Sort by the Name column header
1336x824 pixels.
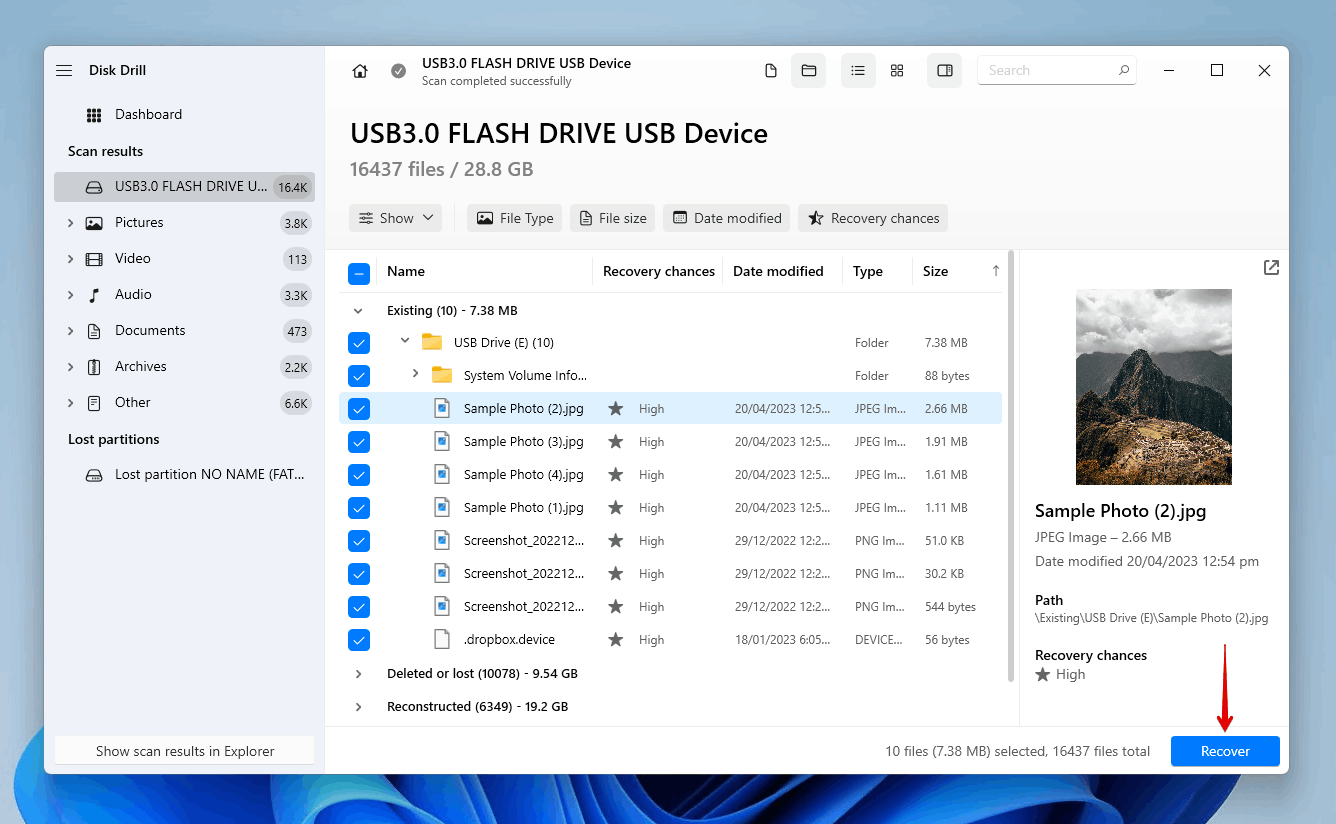pos(405,271)
